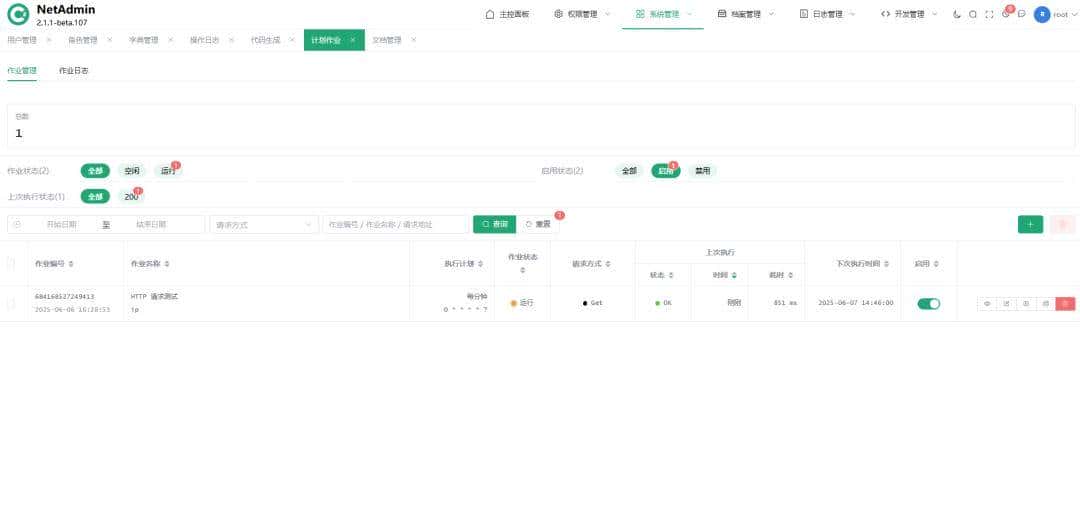Click the header search icon
1080x514 pixels.
(973, 14)
